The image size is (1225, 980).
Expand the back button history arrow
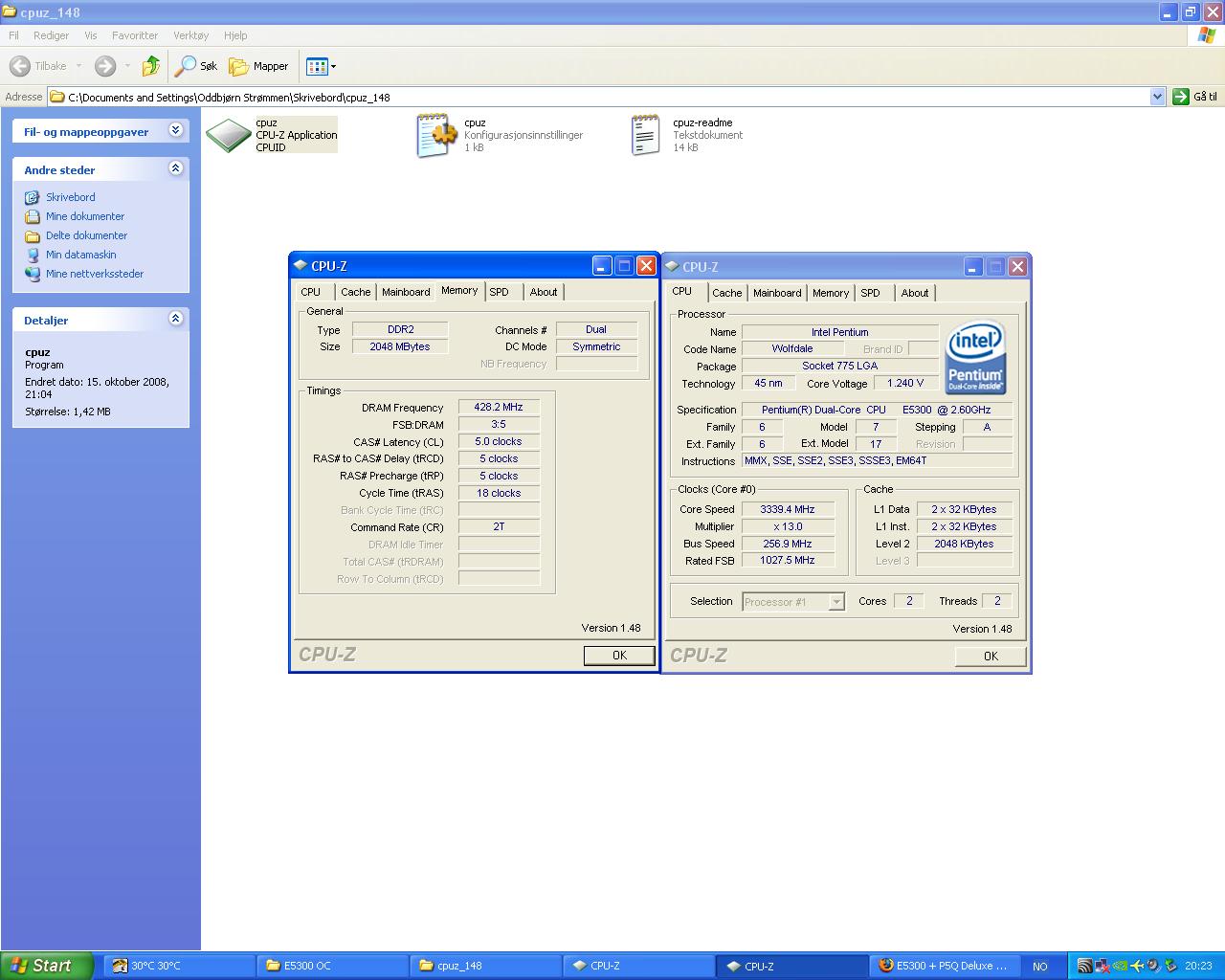(79, 66)
